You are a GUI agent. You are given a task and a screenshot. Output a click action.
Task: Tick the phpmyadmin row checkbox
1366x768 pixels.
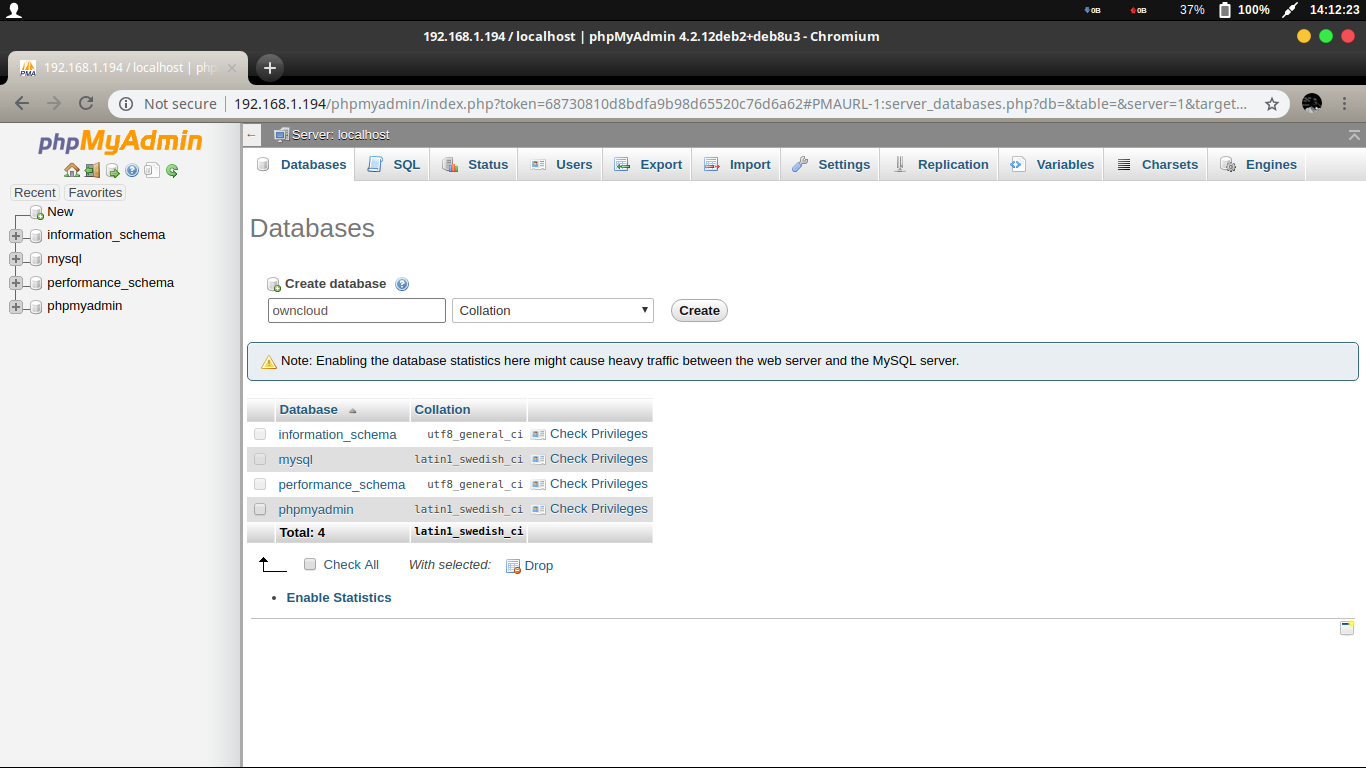(x=260, y=509)
